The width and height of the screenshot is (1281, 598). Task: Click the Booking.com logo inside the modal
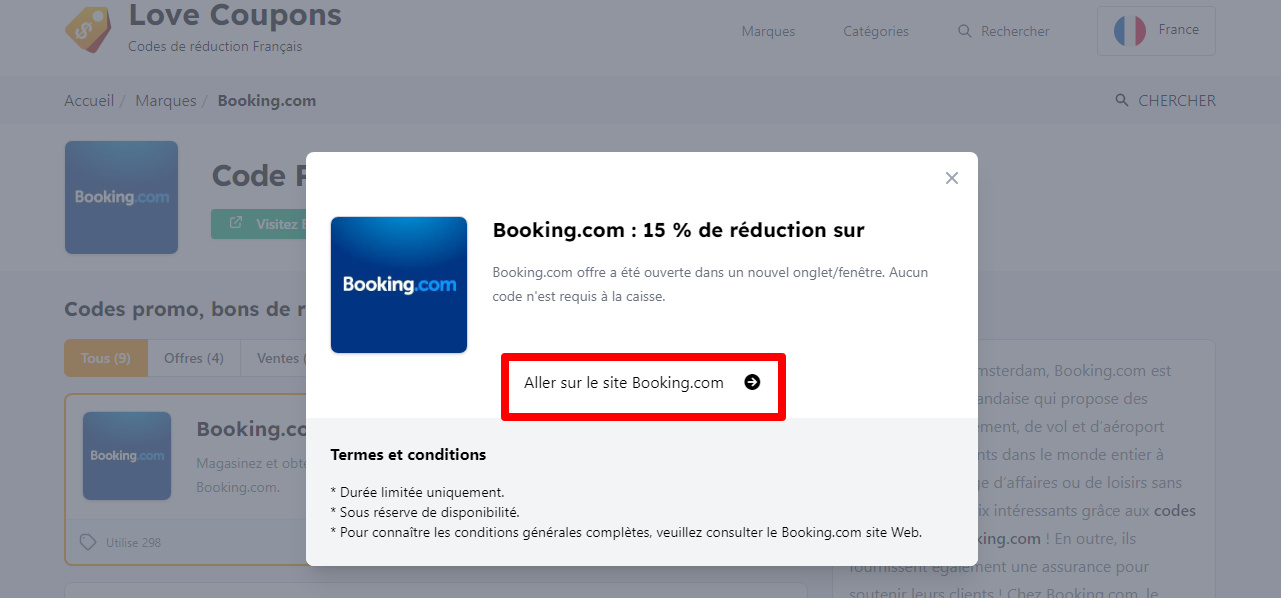pos(398,284)
